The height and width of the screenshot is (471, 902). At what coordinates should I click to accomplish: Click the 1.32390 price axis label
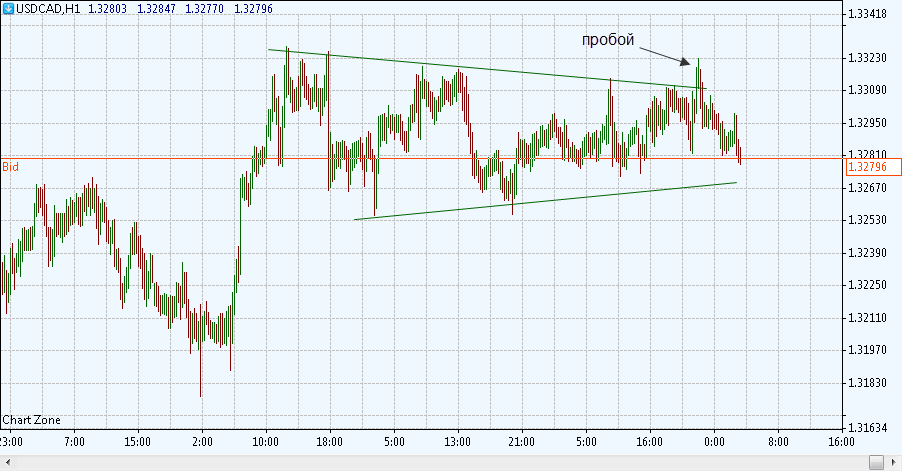(x=868, y=252)
